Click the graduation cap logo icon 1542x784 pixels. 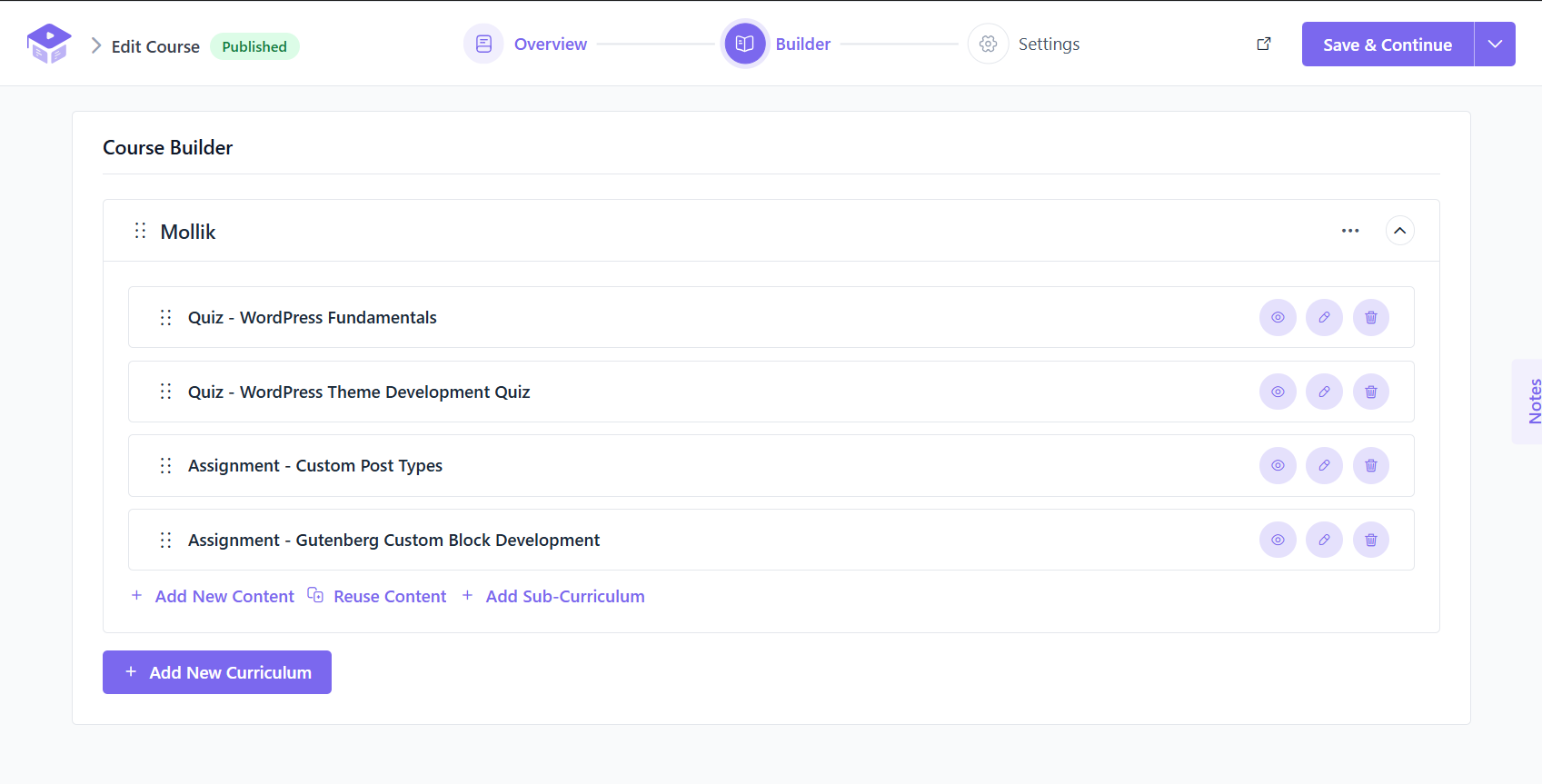coord(49,44)
